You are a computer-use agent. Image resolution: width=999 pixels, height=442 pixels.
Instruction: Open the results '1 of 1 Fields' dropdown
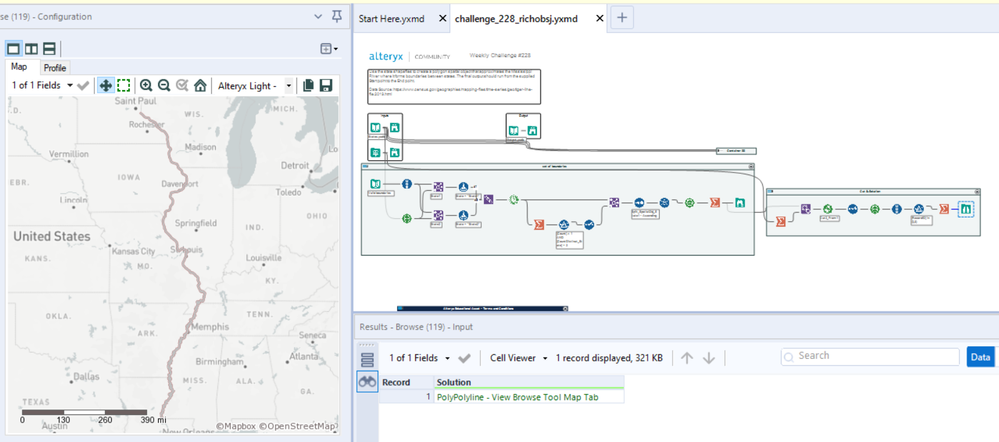click(420, 358)
